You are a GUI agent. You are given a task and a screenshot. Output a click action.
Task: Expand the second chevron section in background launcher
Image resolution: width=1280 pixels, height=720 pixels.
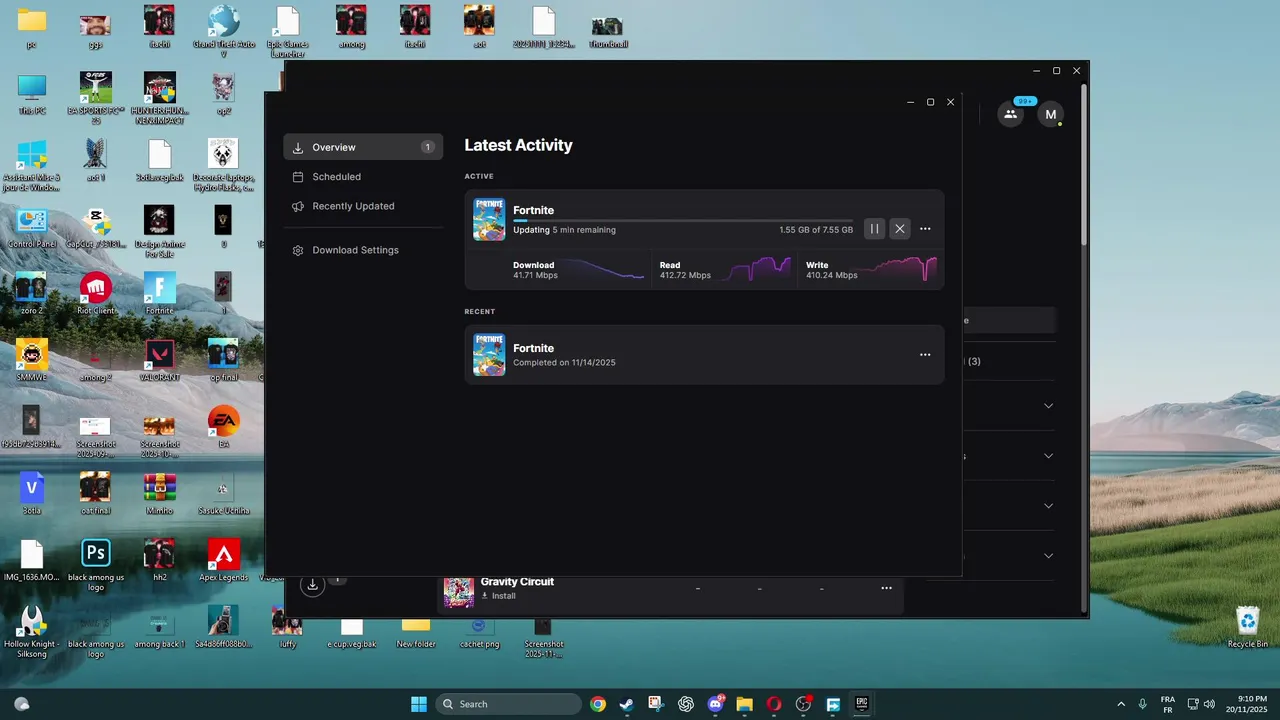(x=1048, y=456)
